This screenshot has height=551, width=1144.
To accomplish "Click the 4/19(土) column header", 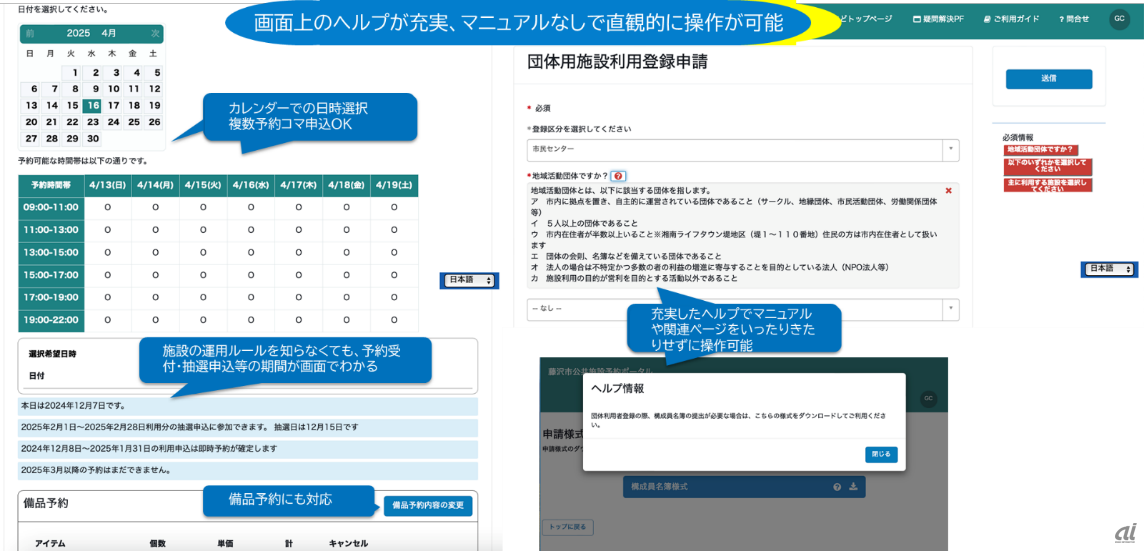I will point(395,185).
